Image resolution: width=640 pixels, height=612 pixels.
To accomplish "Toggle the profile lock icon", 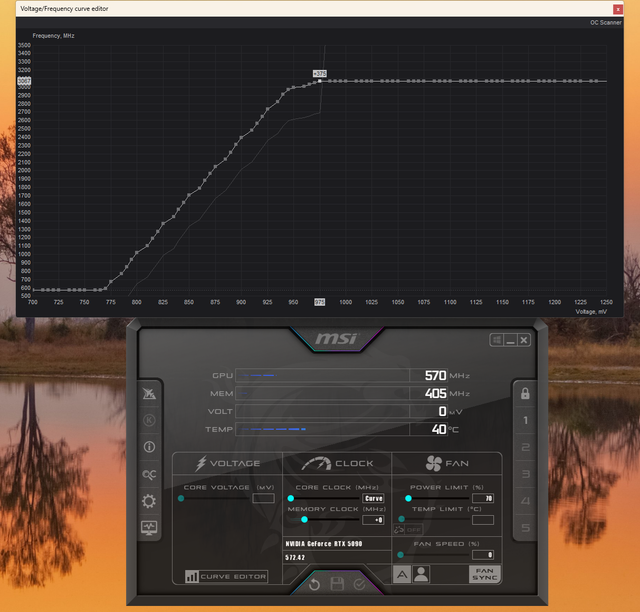I will click(x=525, y=394).
